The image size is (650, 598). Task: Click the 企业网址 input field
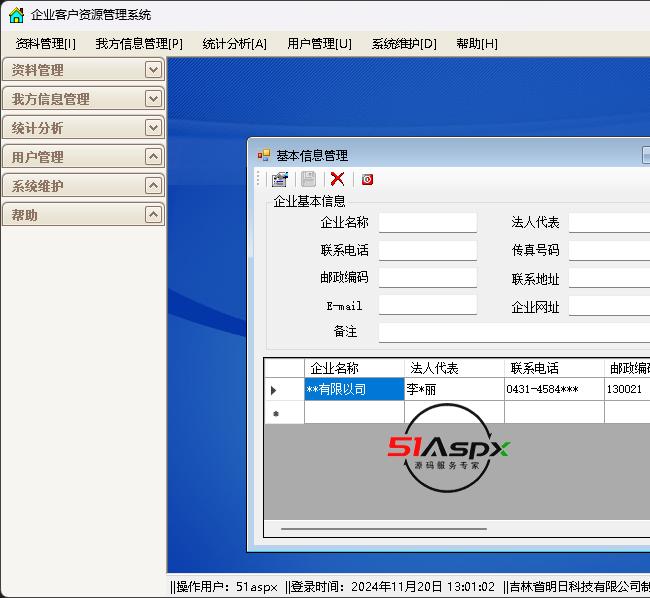(x=609, y=306)
